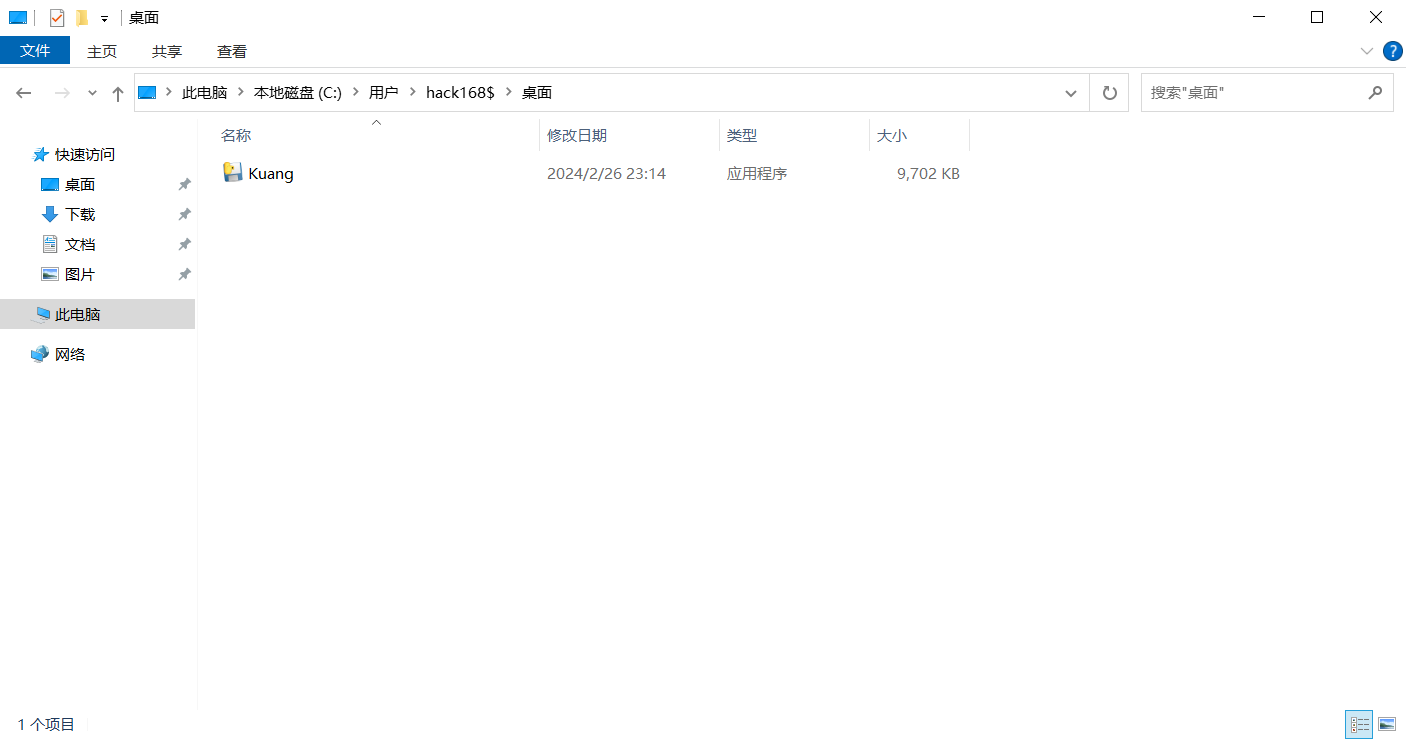Unpin 文档 from Quick Access

coord(184,243)
